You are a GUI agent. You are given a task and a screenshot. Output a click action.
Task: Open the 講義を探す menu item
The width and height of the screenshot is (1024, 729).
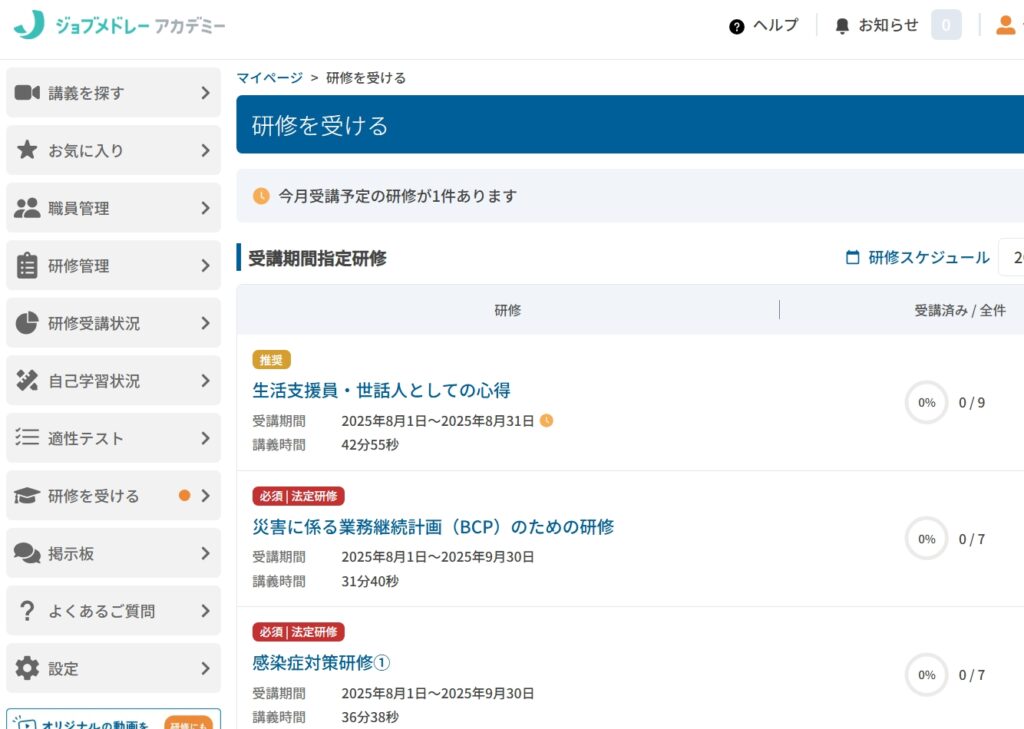point(114,93)
